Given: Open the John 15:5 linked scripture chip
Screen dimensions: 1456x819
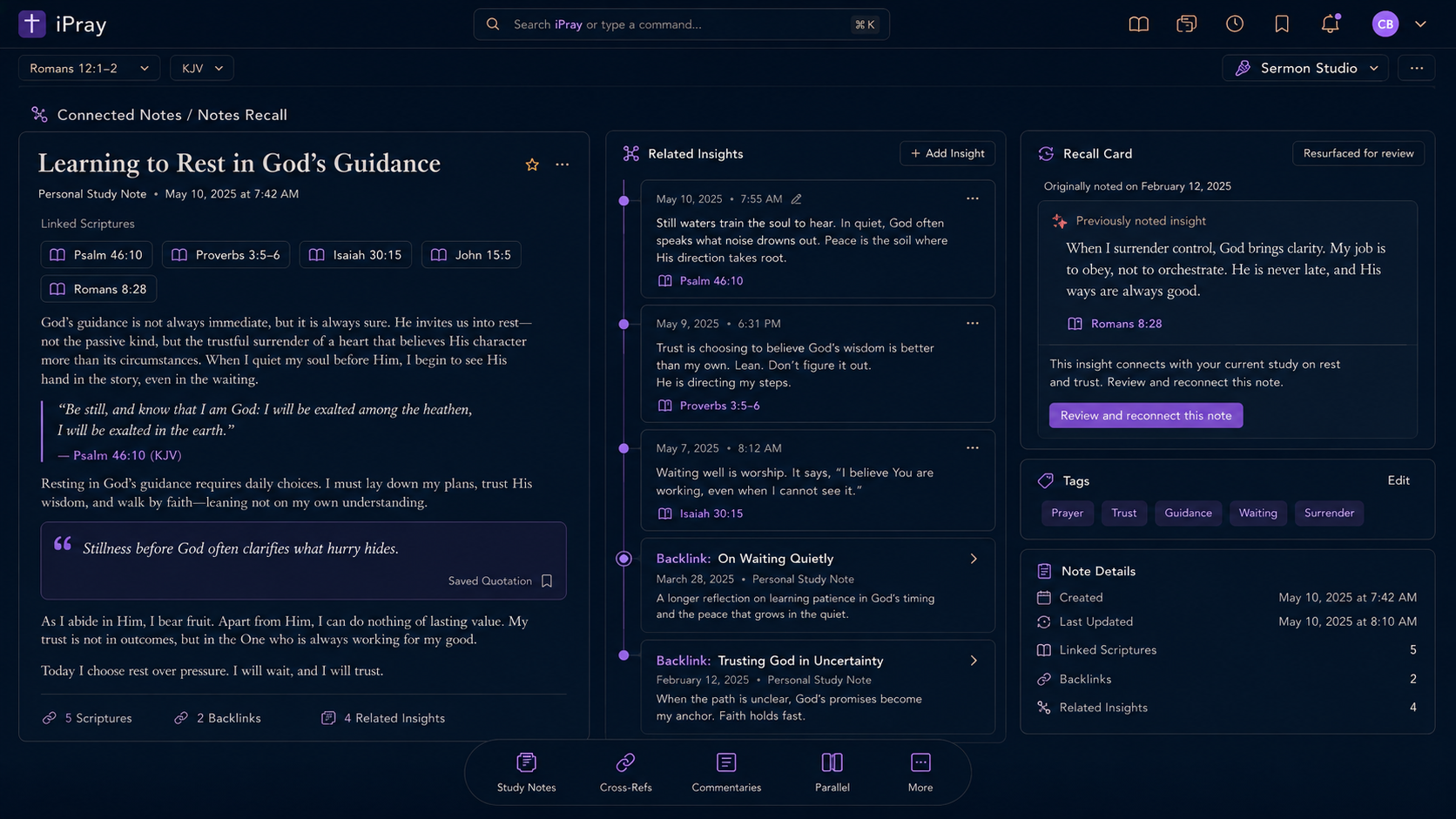Looking at the screenshot, I should [471, 255].
